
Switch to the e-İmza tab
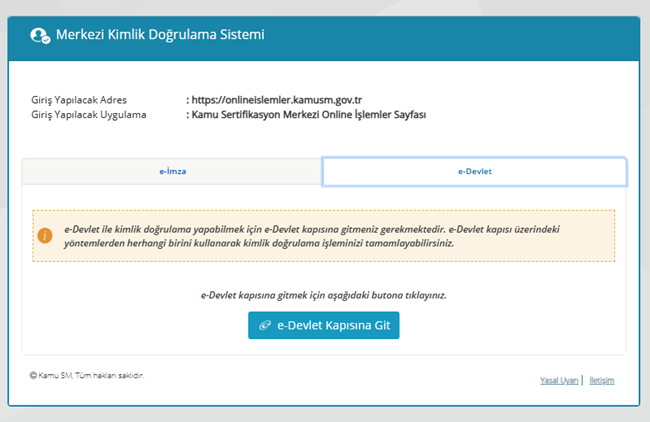[x=172, y=171]
